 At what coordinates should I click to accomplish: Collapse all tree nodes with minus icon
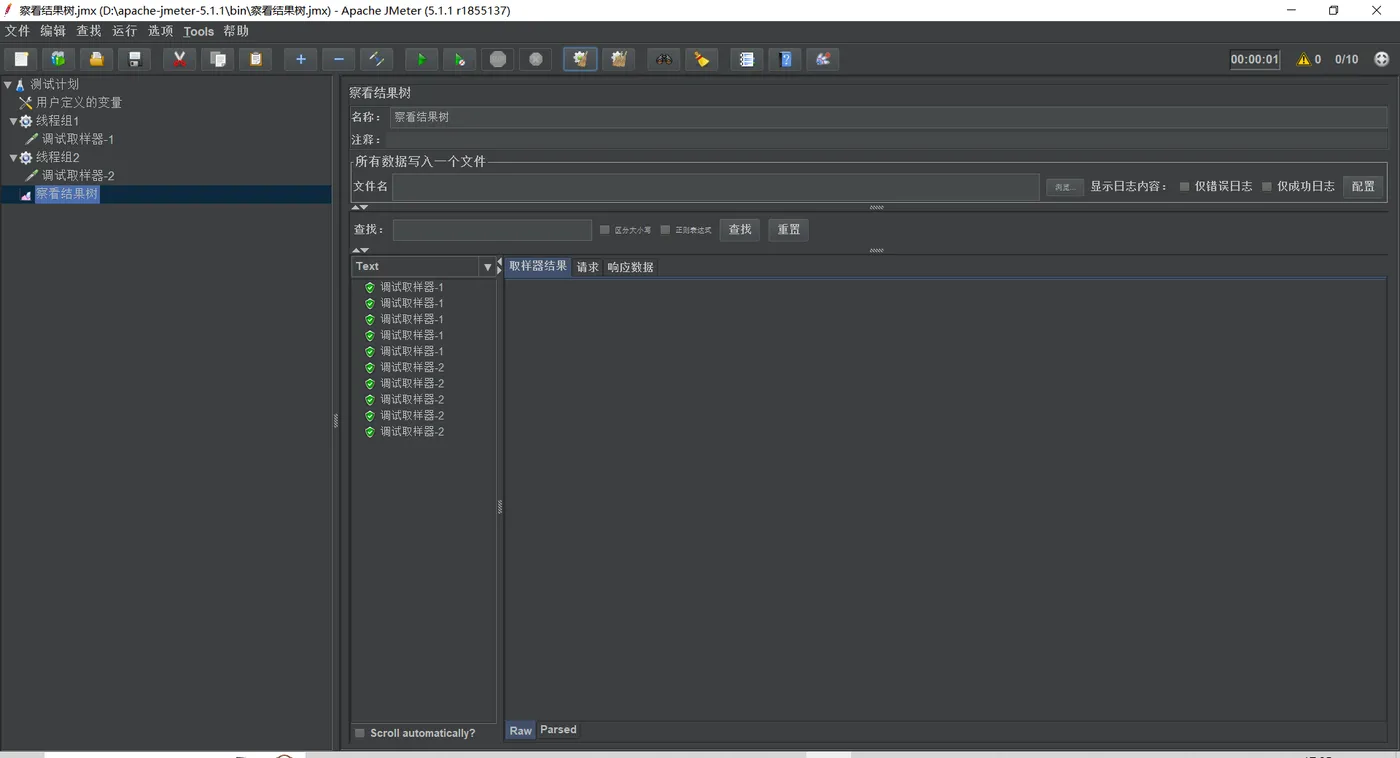[x=339, y=59]
